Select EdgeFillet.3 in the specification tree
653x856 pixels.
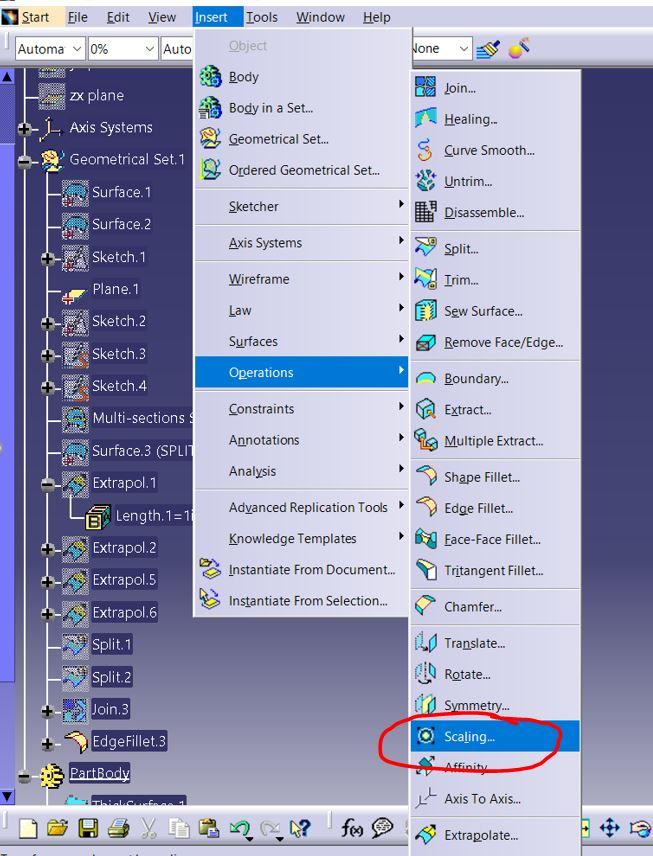[x=129, y=741]
